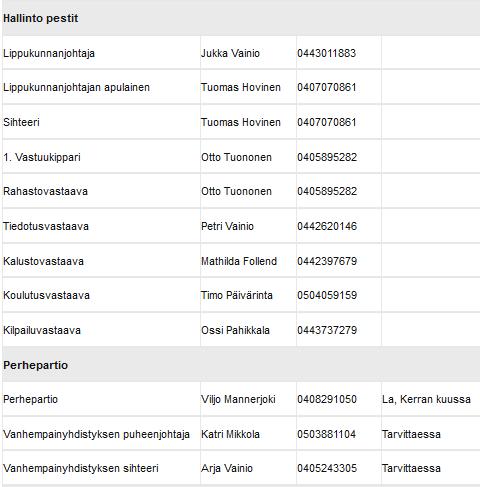This screenshot has height=487, width=480.
Task: Select phone number 0504059159
Action: point(327,295)
